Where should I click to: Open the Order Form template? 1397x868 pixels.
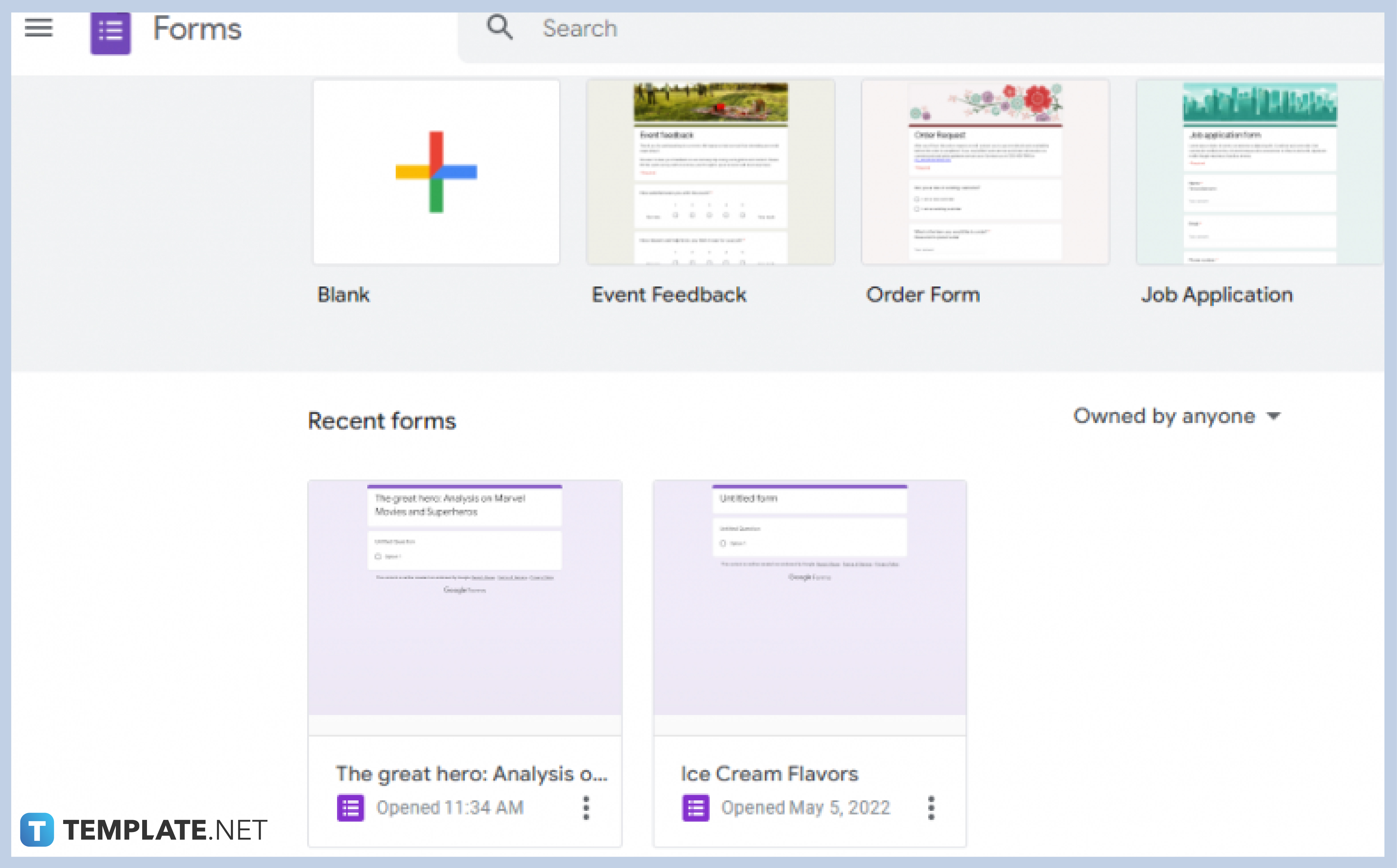coord(985,171)
